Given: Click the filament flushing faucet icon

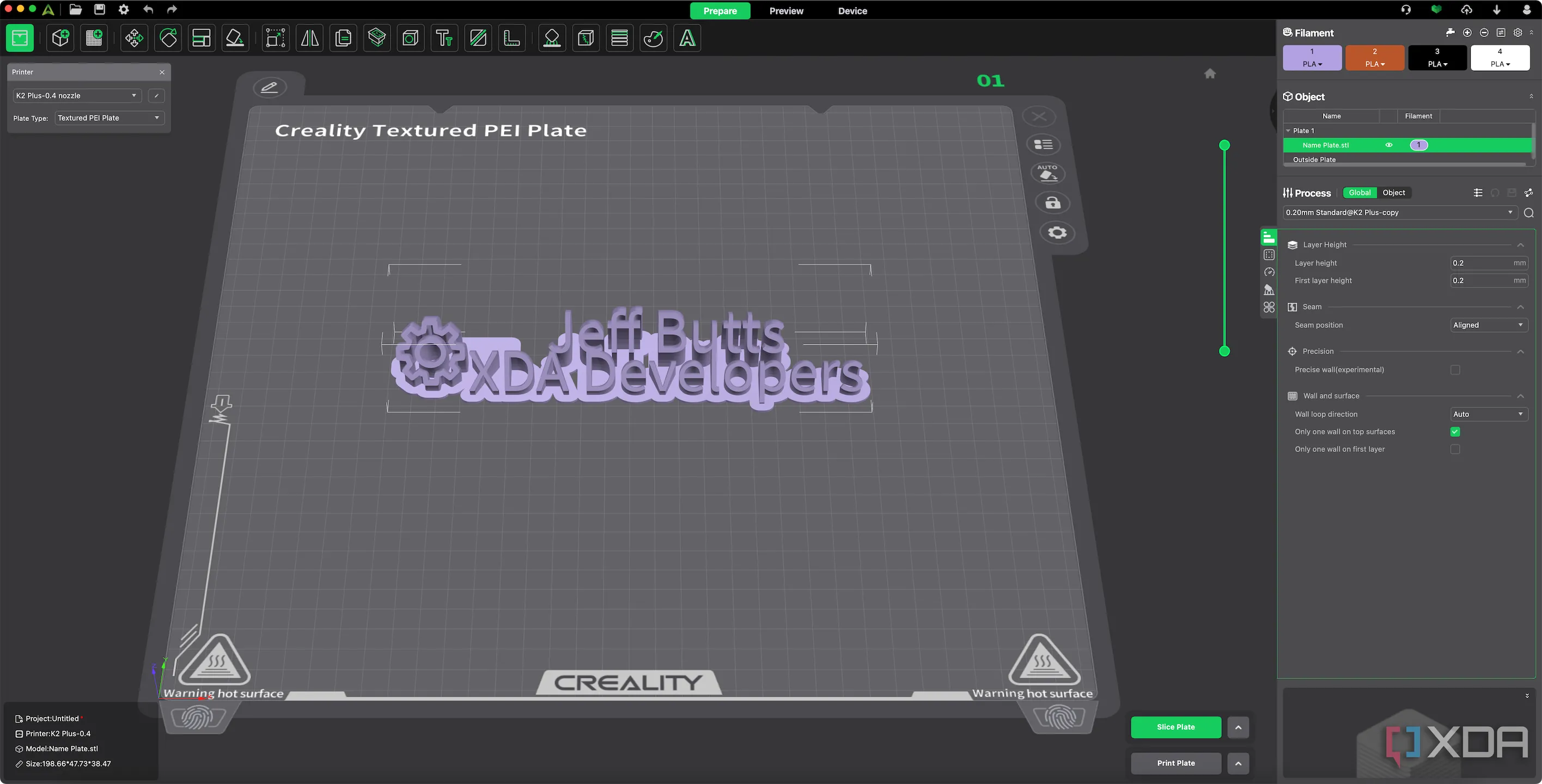Looking at the screenshot, I should [1450, 33].
